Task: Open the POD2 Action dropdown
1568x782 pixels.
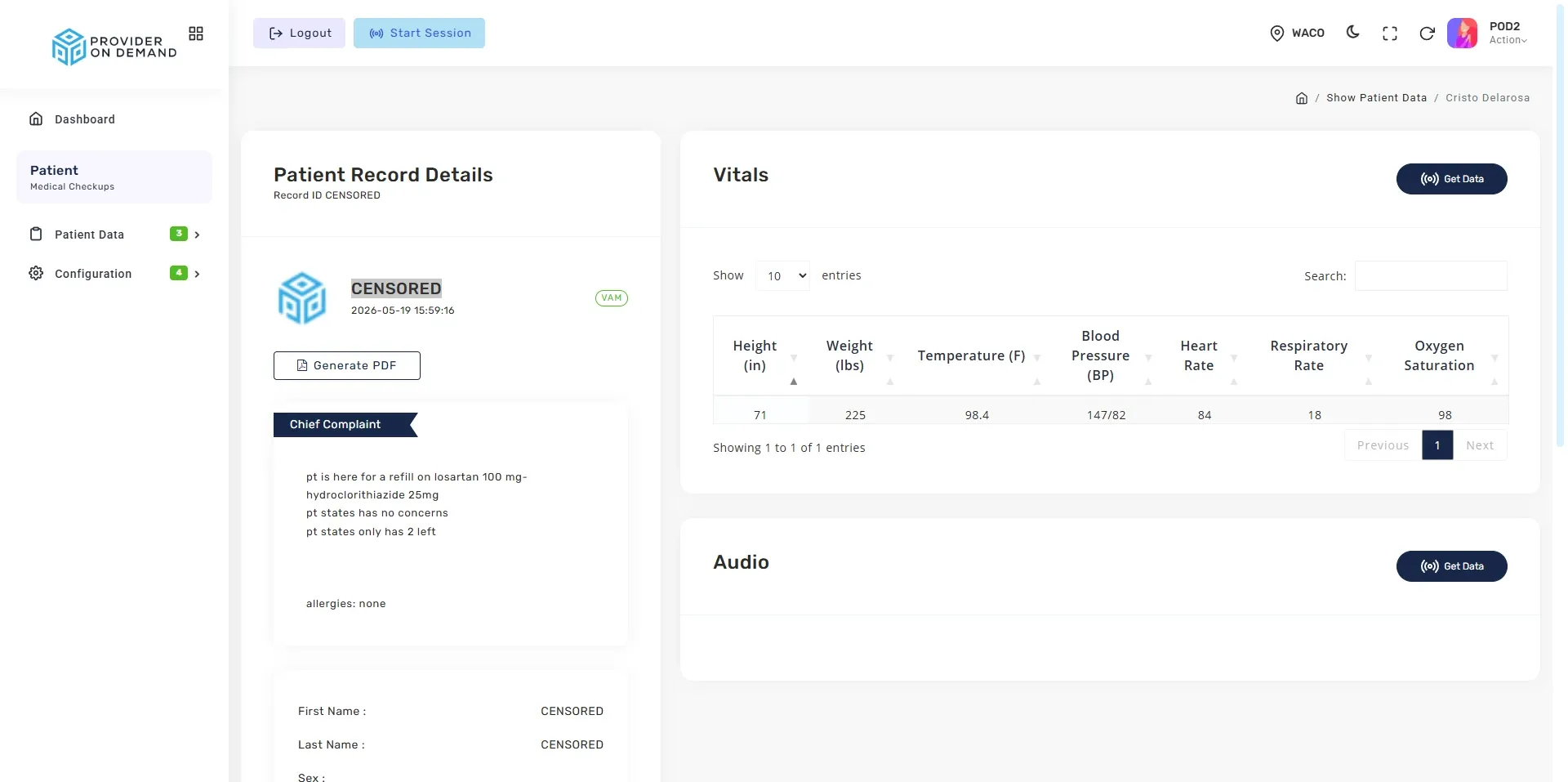Action: (x=1508, y=40)
